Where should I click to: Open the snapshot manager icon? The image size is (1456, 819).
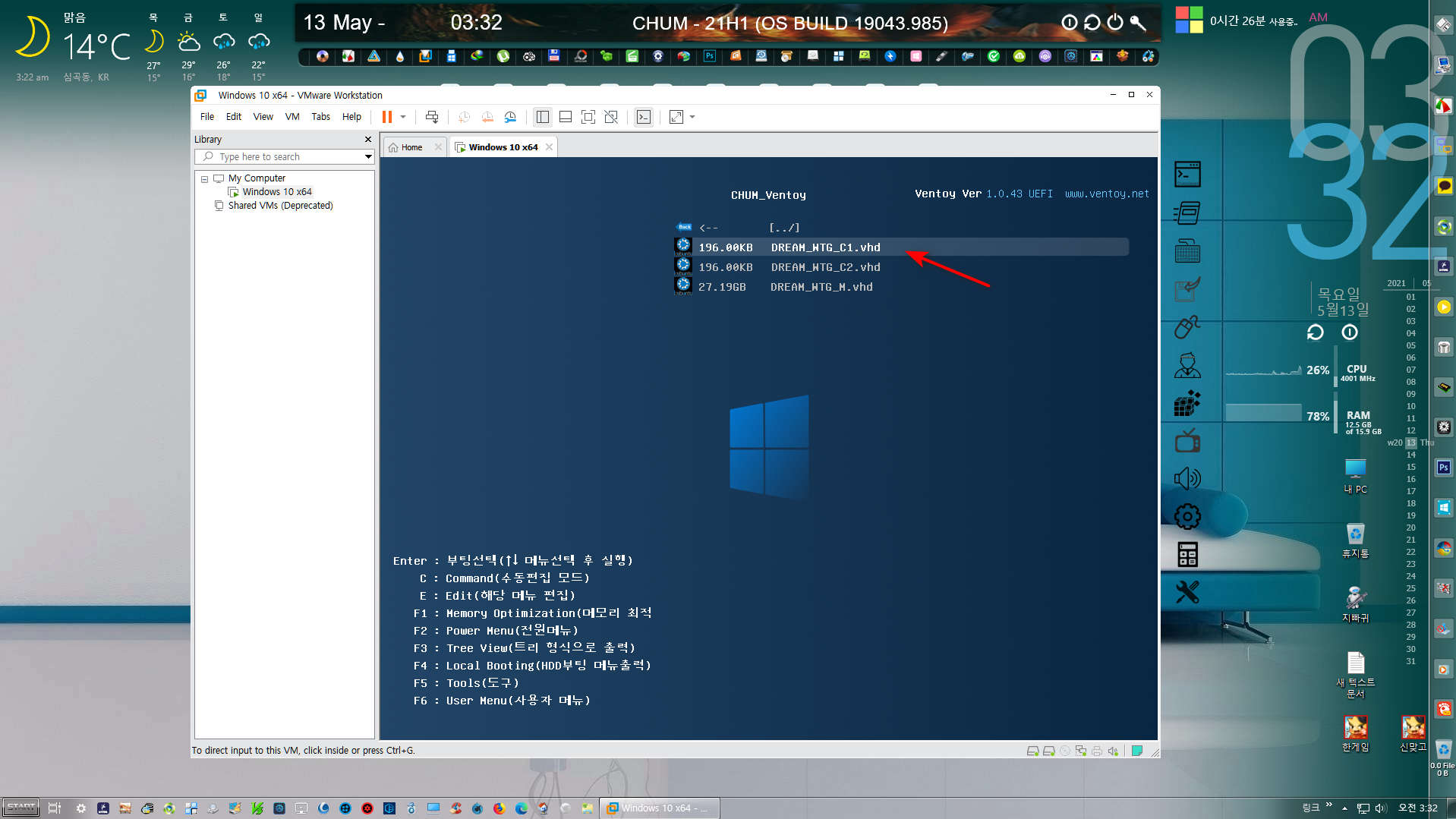tap(510, 117)
